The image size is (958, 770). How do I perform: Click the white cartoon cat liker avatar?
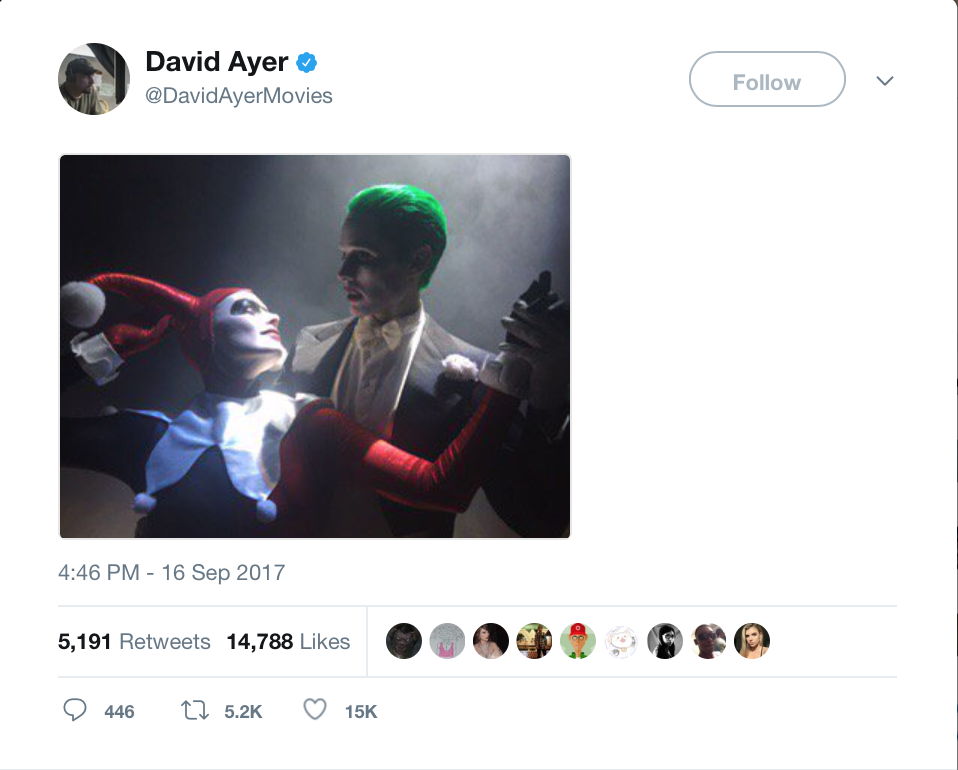point(621,641)
